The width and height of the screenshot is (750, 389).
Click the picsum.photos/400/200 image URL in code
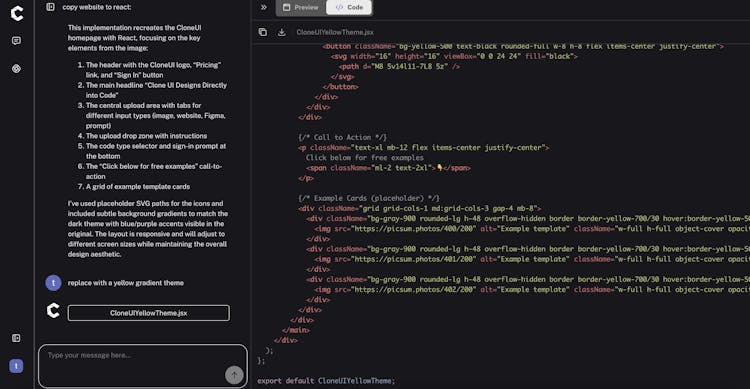(x=414, y=229)
